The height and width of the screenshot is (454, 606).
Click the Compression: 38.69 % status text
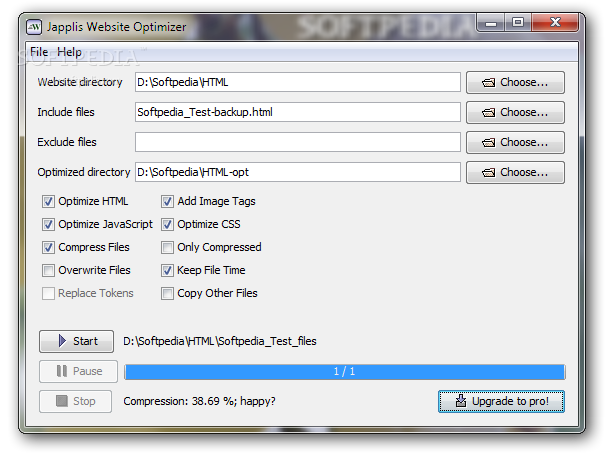coord(199,401)
